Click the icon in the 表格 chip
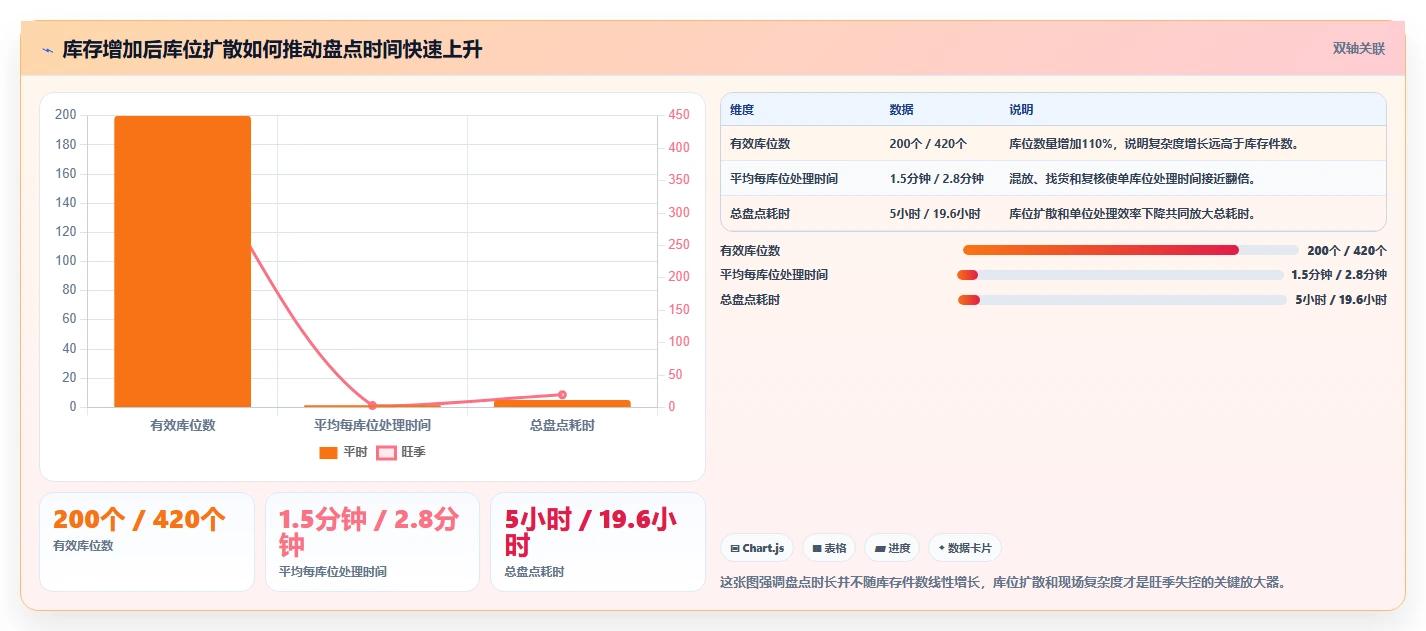Image resolution: width=1426 pixels, height=631 pixels. tap(816, 548)
